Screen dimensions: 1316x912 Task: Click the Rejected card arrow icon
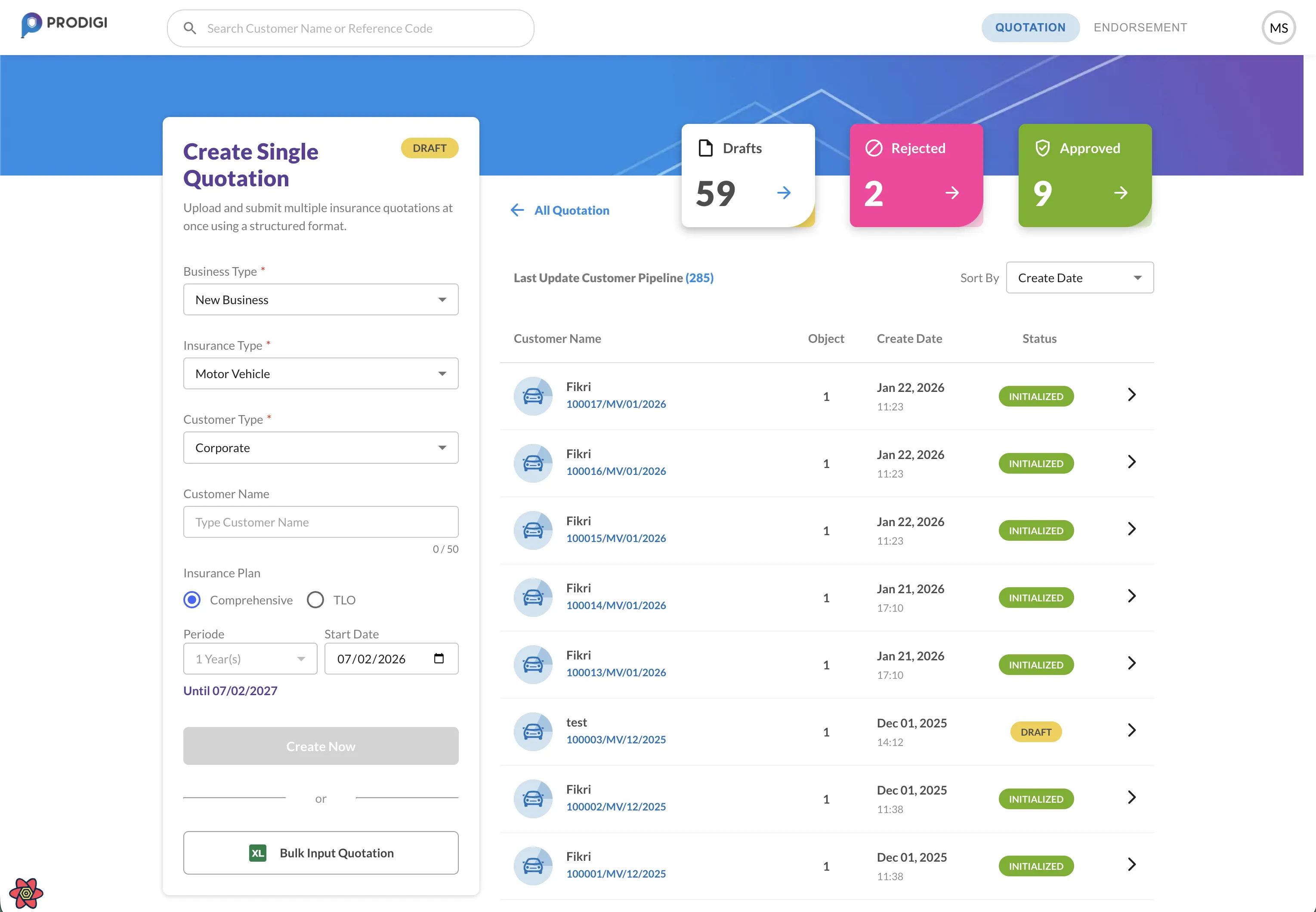[x=952, y=193]
